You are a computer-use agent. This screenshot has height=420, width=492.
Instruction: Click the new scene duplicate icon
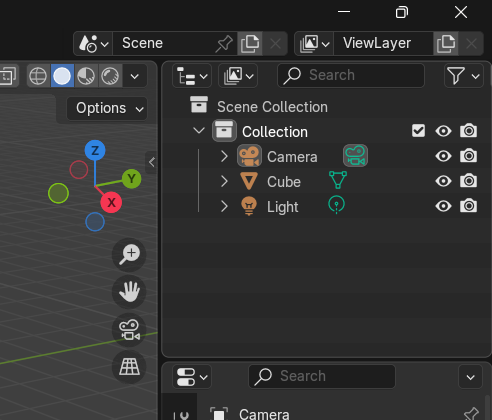pos(250,43)
